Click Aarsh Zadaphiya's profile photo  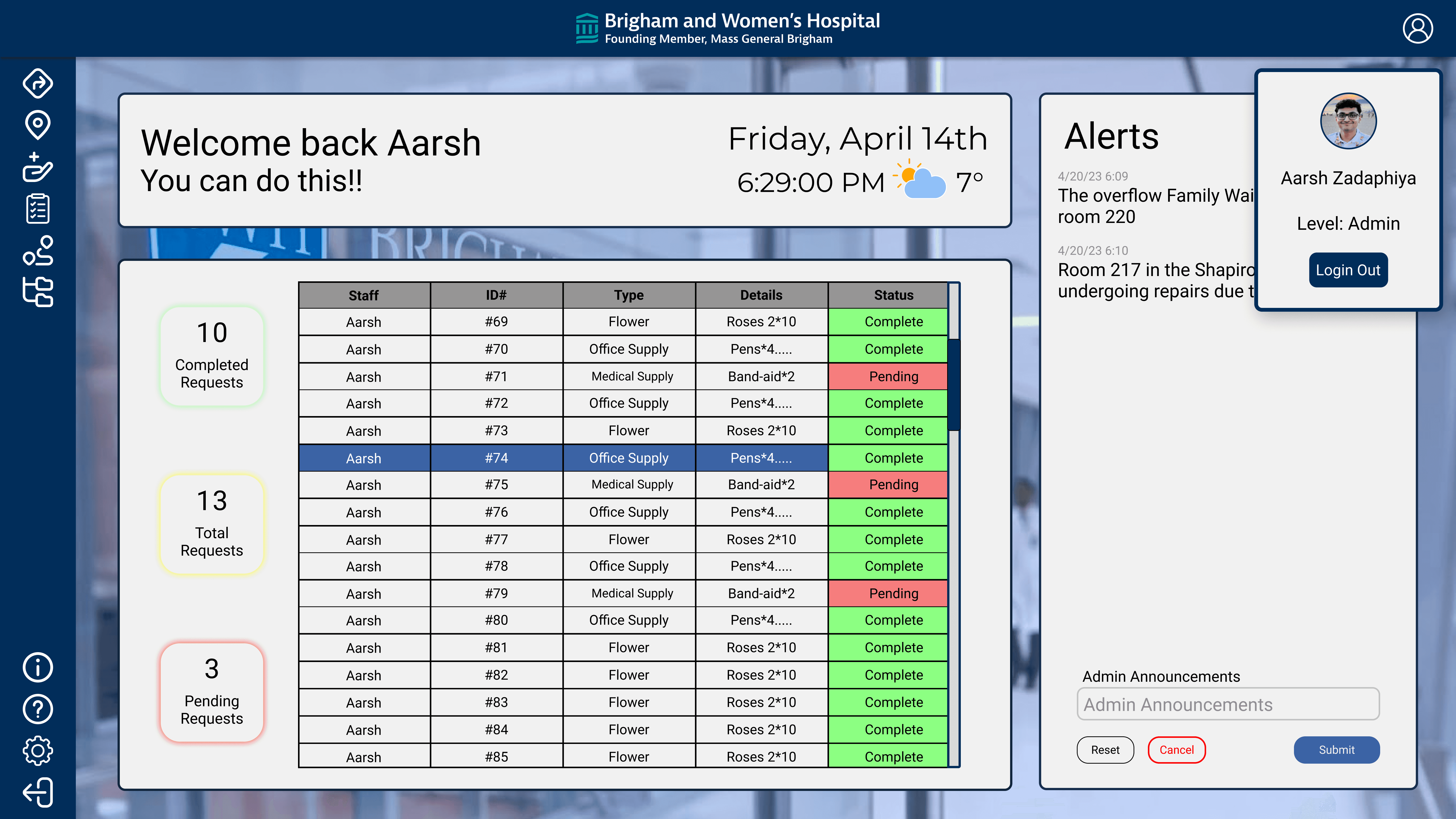click(x=1348, y=121)
